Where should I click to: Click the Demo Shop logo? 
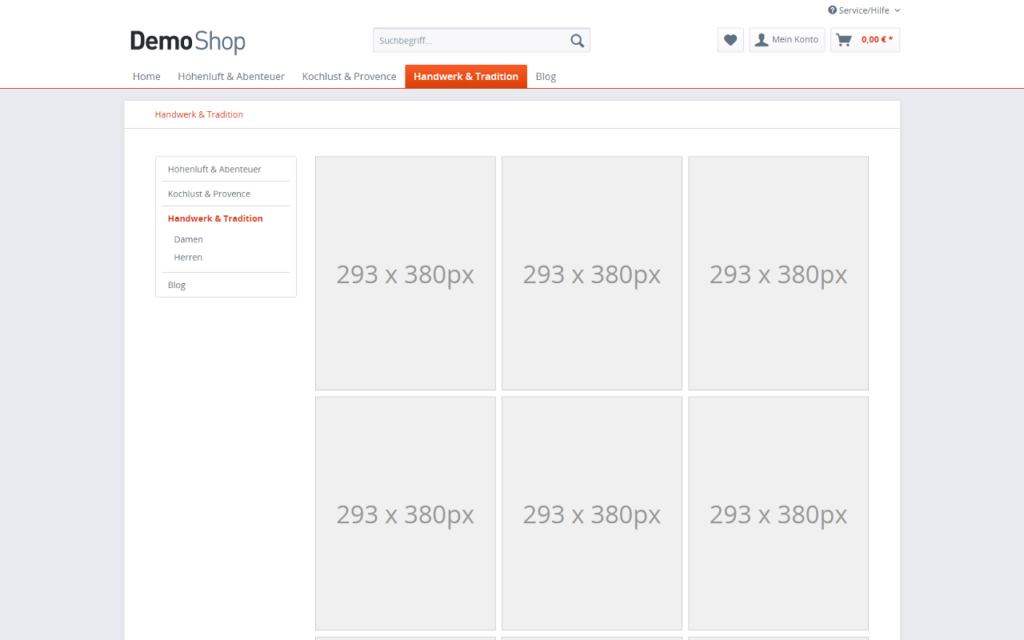(x=187, y=41)
